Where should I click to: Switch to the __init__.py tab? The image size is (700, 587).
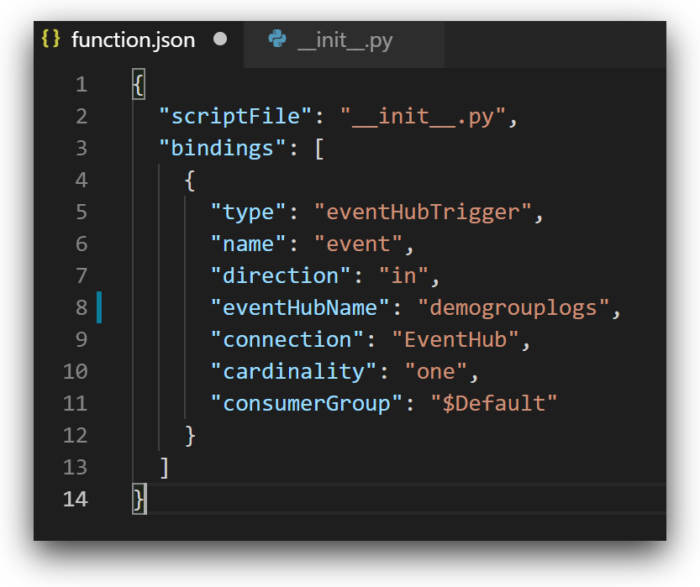click(x=344, y=41)
